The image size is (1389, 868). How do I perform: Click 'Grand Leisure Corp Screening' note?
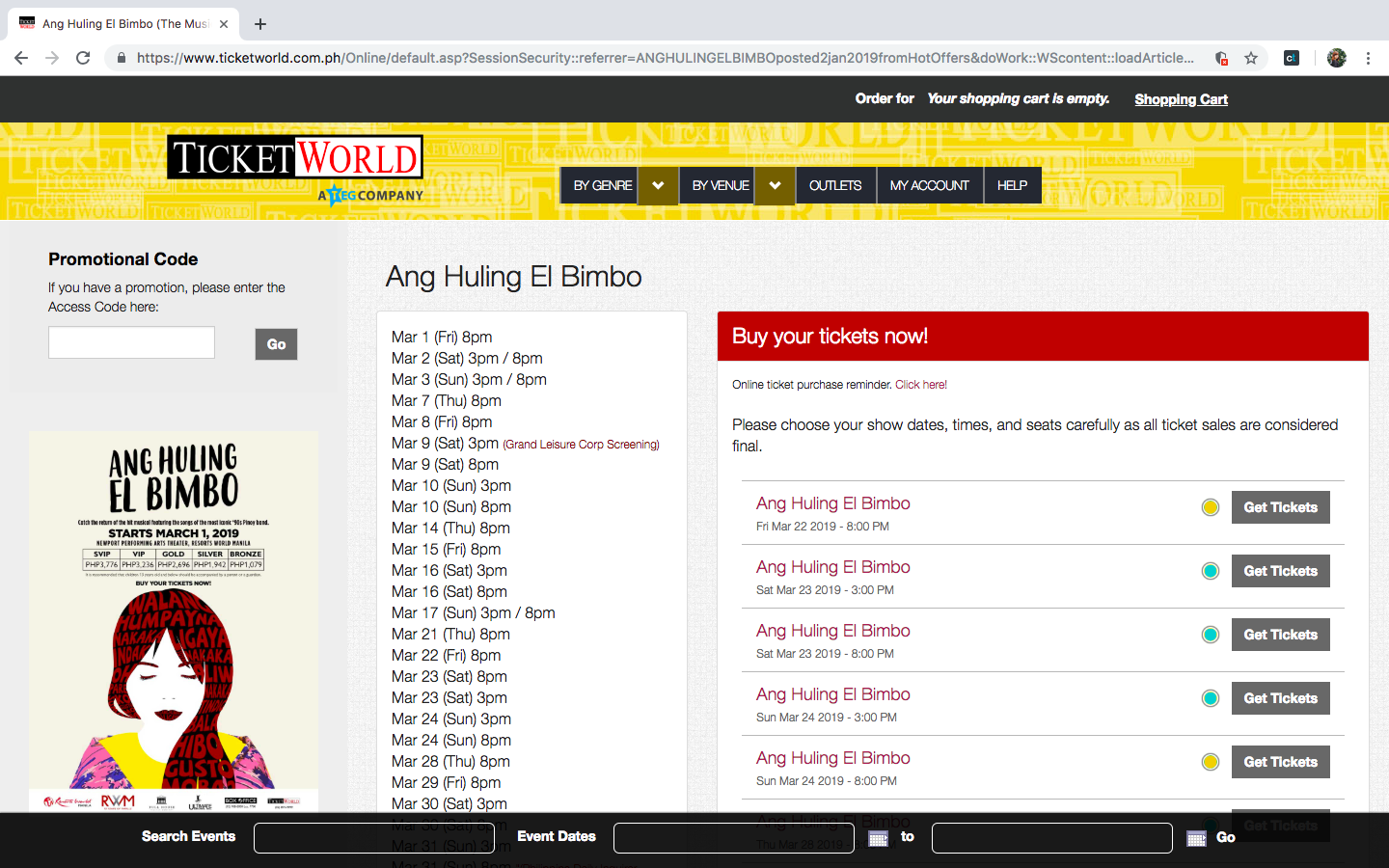[581, 445]
